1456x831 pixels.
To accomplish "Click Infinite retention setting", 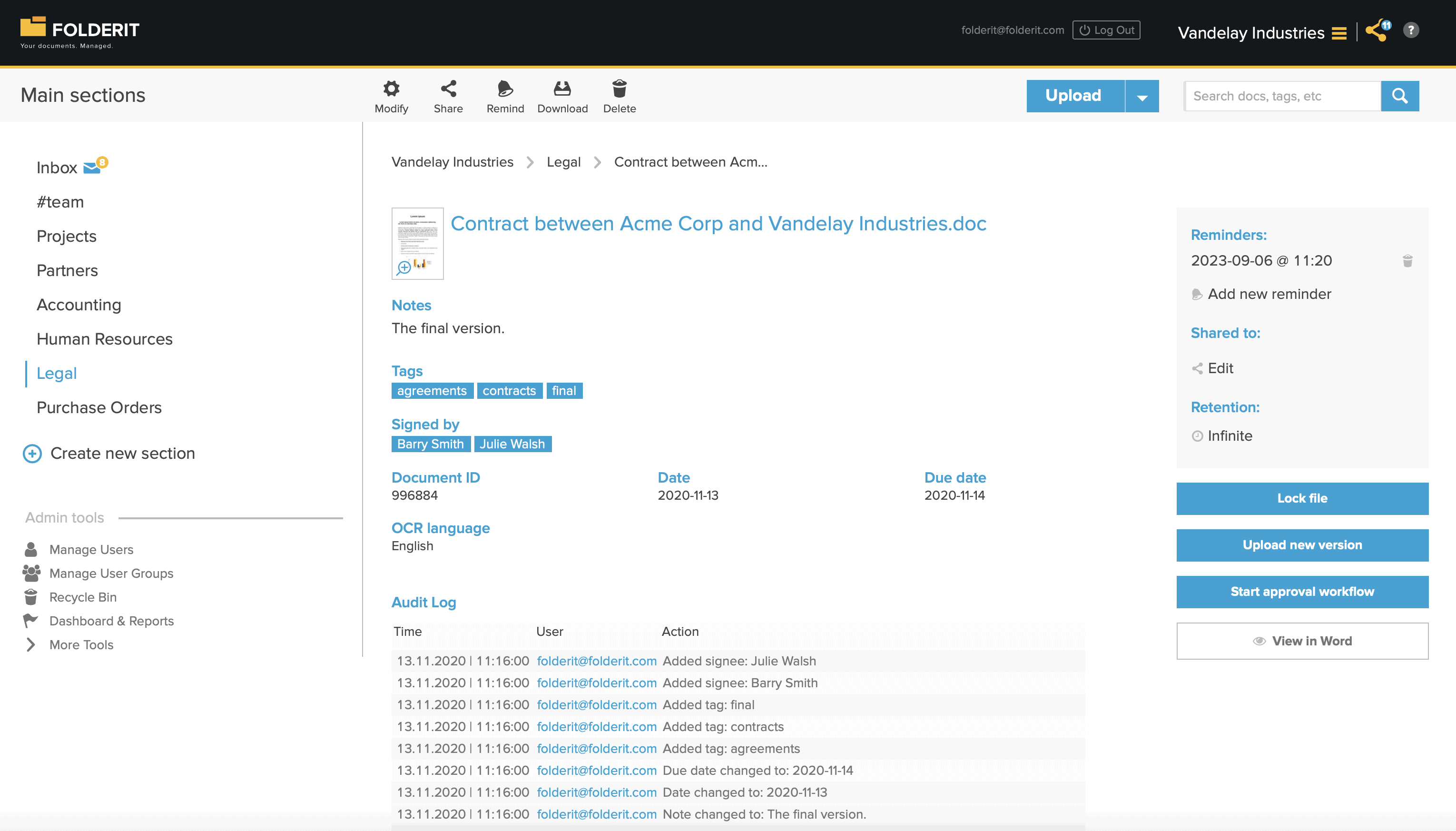I will point(1230,435).
